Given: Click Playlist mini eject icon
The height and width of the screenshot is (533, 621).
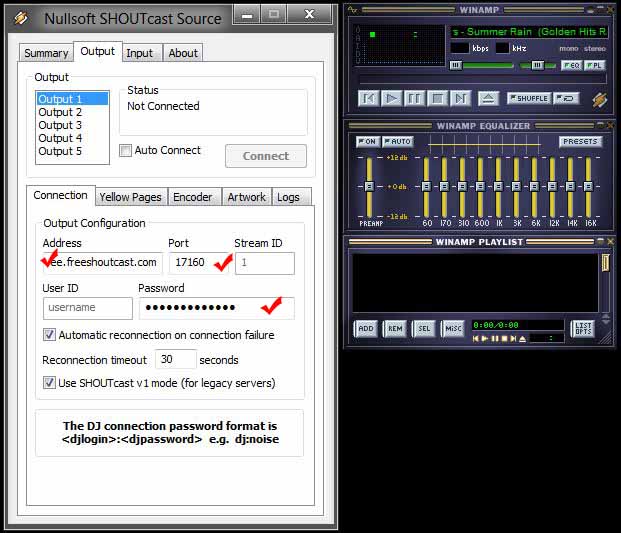Looking at the screenshot, I should 523,339.
